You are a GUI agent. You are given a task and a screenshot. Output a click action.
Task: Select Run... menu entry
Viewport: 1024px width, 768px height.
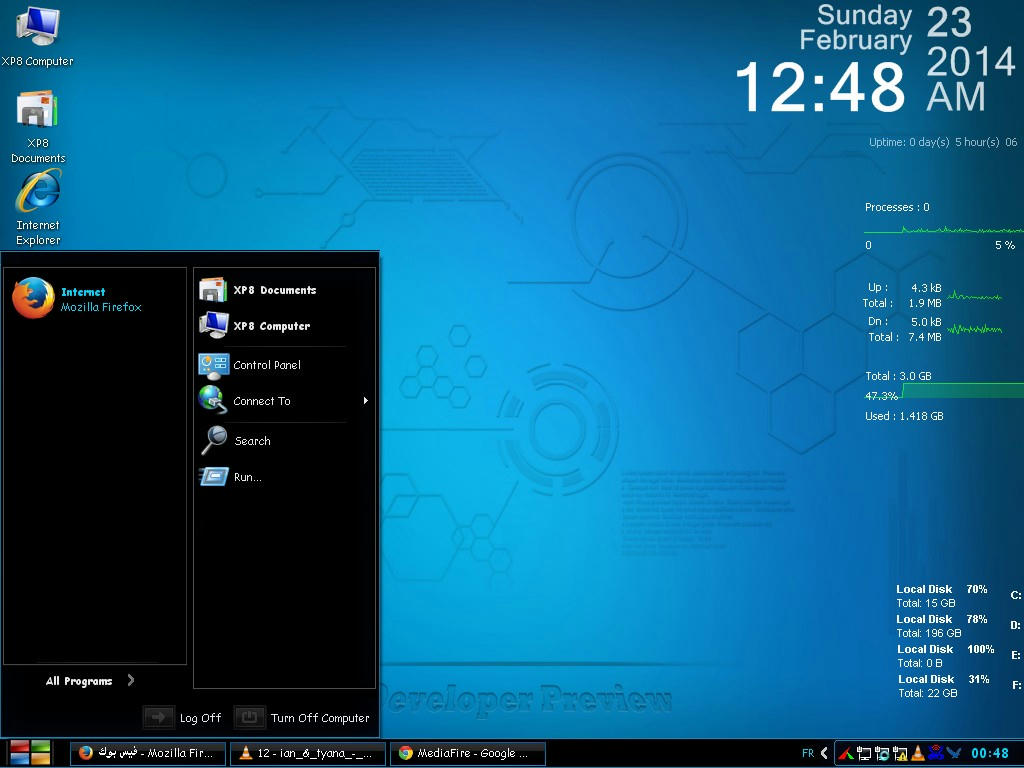click(x=284, y=477)
